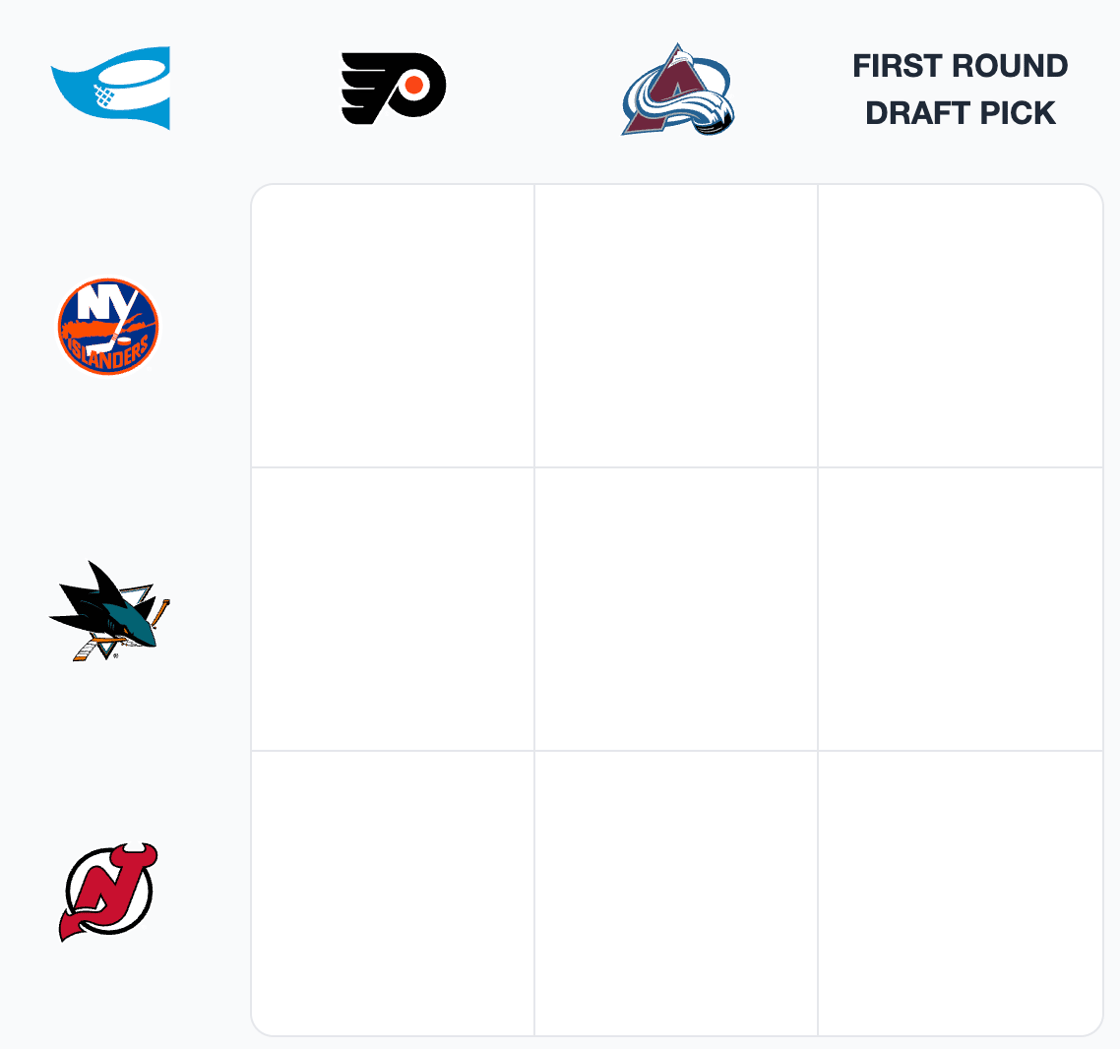The width and height of the screenshot is (1120, 1049).
Task: Click the Philadelphia Flyers logo
Action: point(393,88)
